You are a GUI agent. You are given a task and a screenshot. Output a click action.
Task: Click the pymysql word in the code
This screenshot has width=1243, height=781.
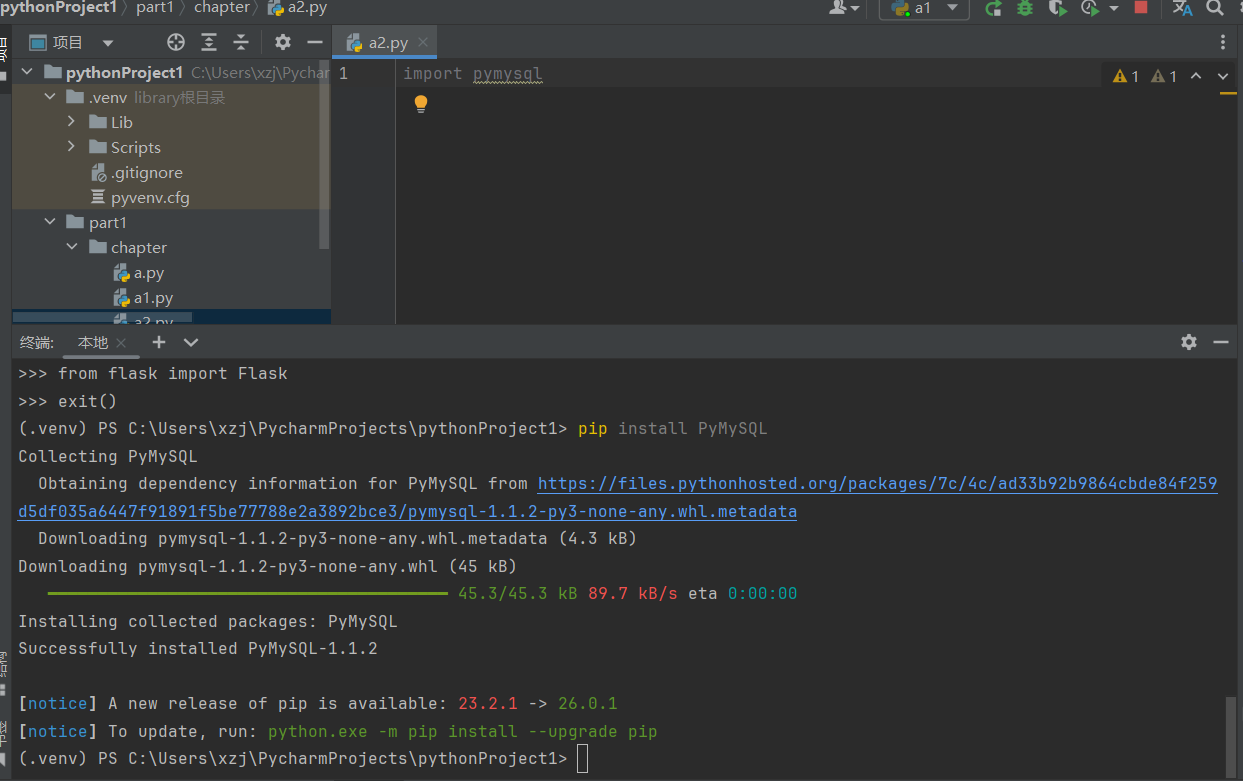coord(508,74)
